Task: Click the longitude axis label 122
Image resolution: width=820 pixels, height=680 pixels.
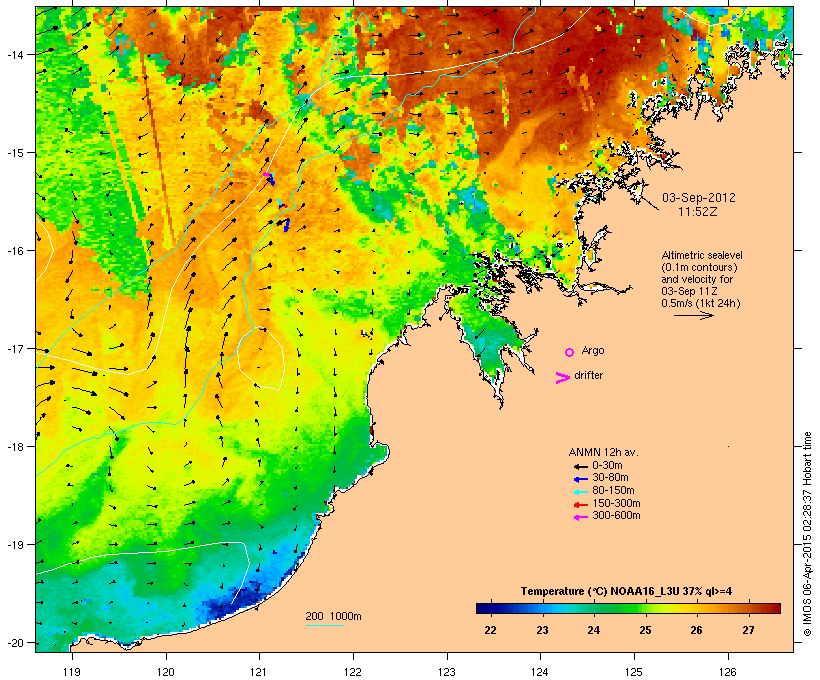Action: pyautogui.click(x=353, y=672)
